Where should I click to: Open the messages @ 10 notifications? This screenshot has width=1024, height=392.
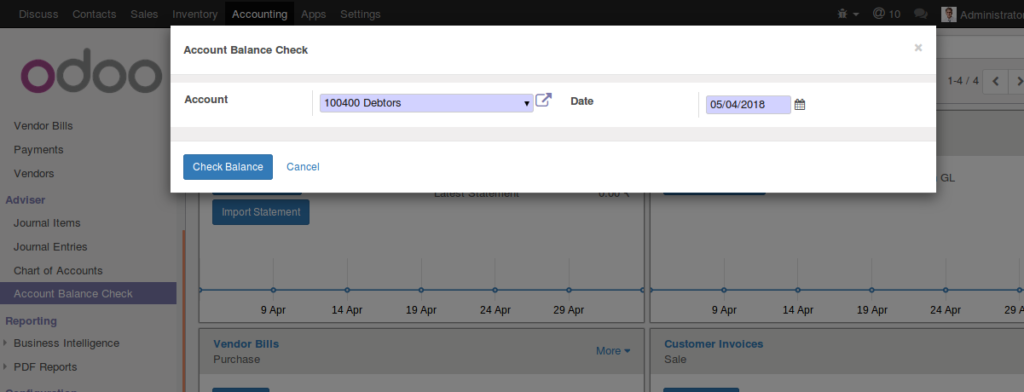[x=886, y=14]
